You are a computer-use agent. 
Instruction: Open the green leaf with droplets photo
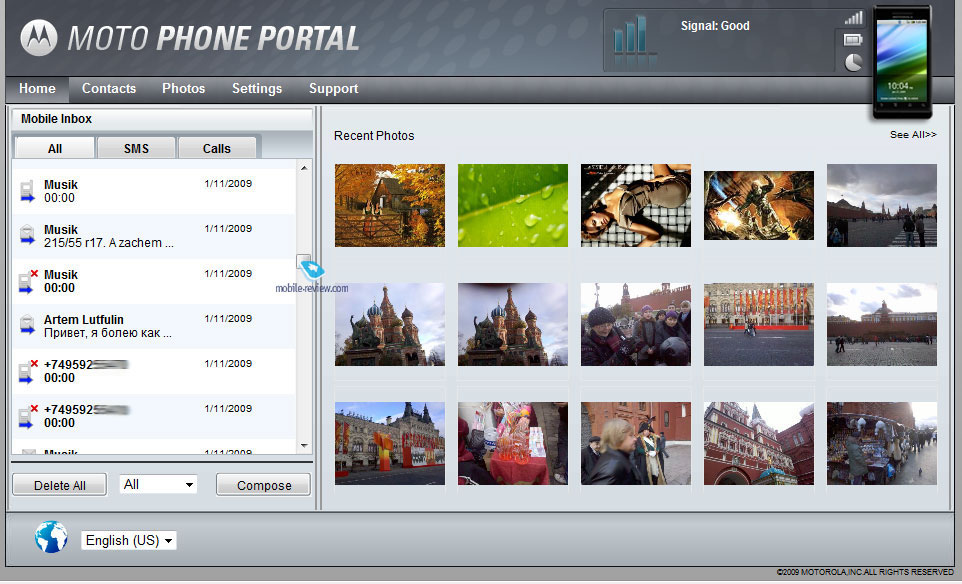pos(513,206)
